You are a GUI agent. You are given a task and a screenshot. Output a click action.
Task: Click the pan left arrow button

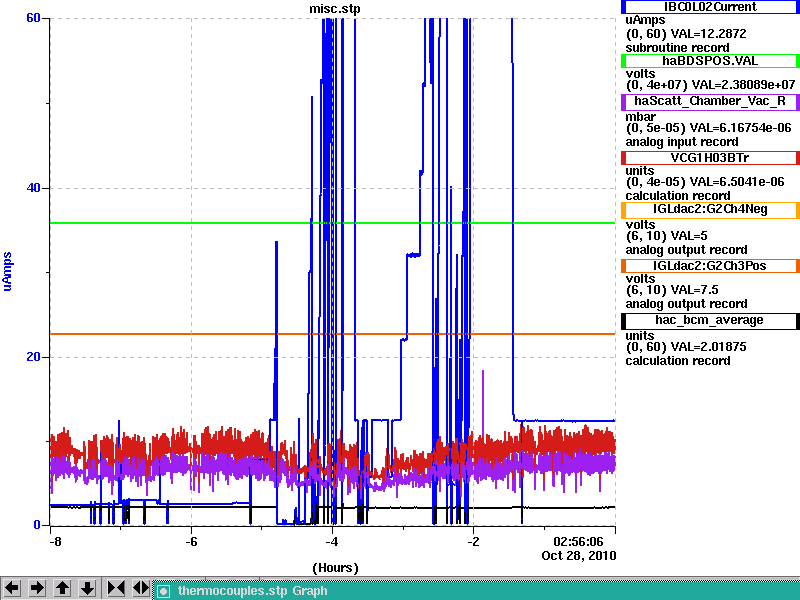(x=12, y=588)
